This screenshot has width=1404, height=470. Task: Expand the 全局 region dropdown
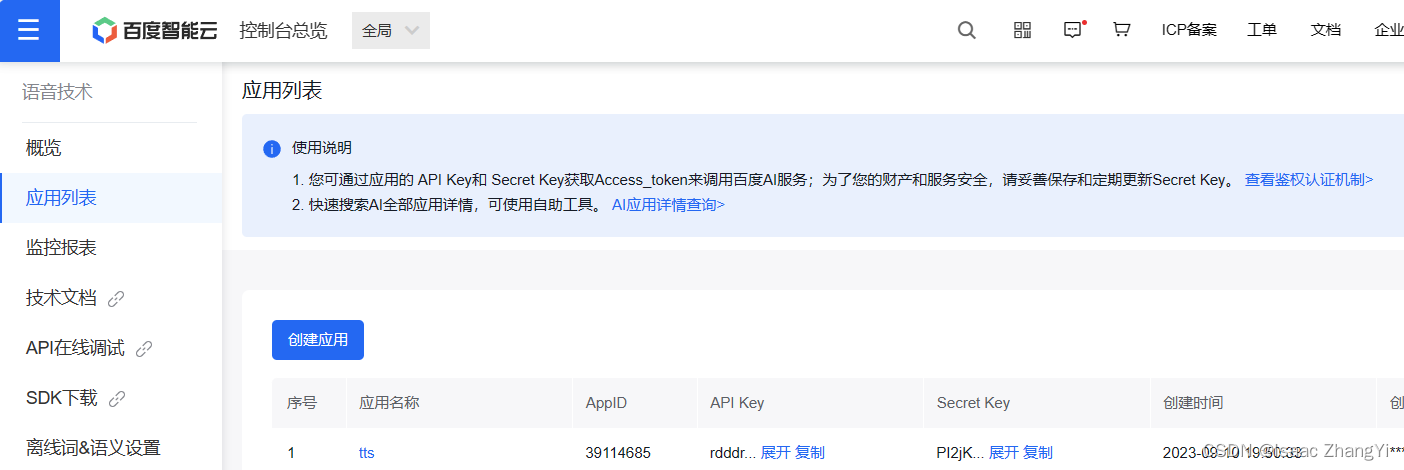coord(391,31)
